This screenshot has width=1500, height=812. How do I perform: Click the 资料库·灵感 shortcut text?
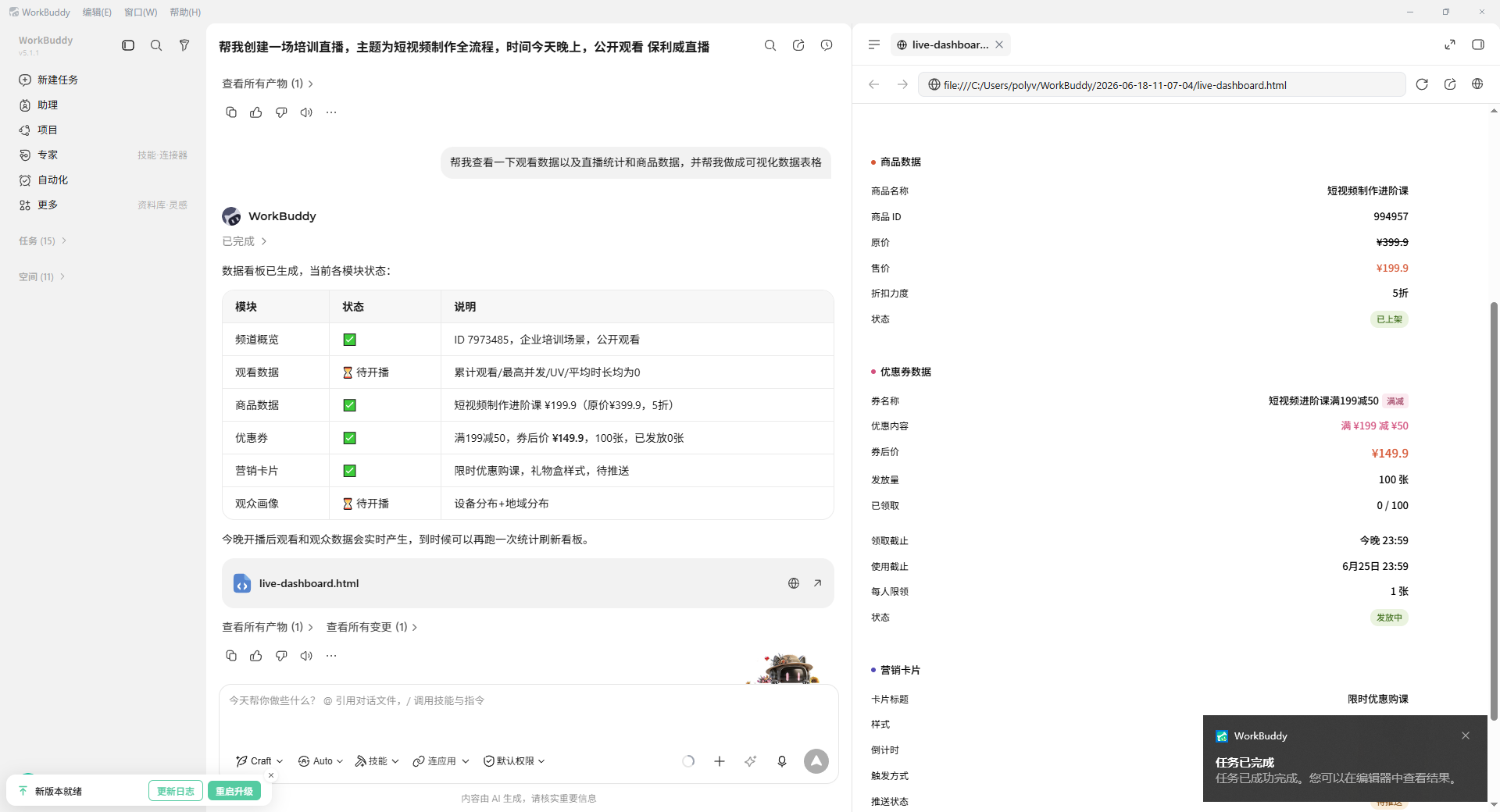(162, 205)
